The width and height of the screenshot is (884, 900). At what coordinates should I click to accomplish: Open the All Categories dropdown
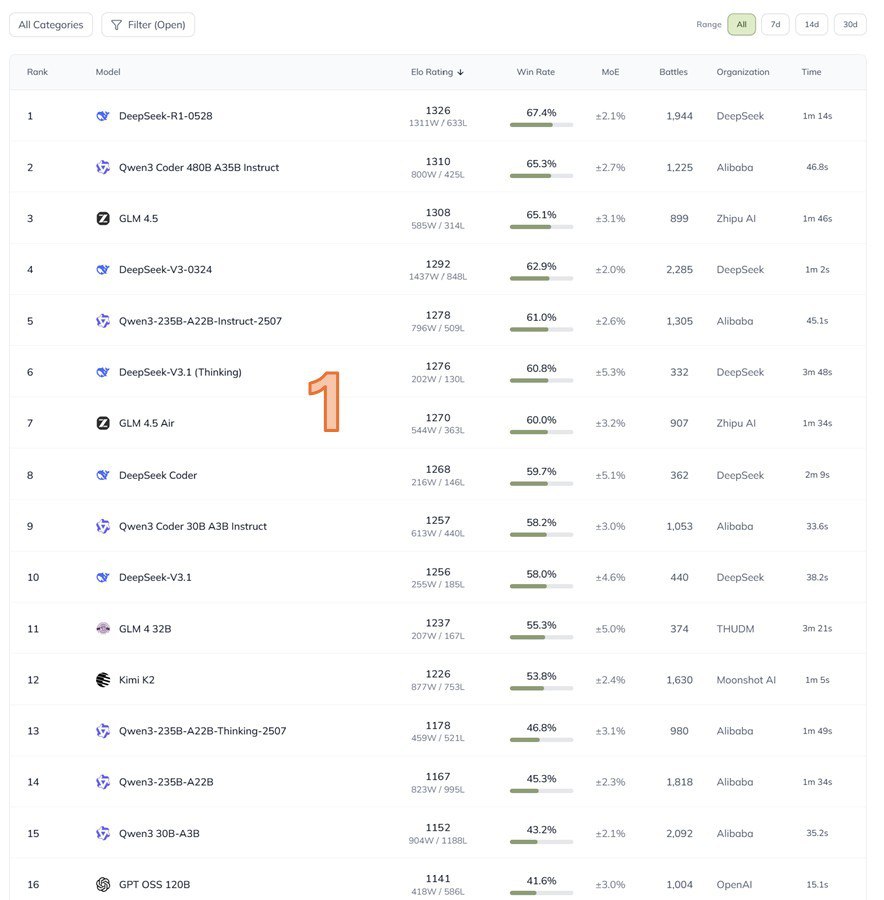(51, 25)
